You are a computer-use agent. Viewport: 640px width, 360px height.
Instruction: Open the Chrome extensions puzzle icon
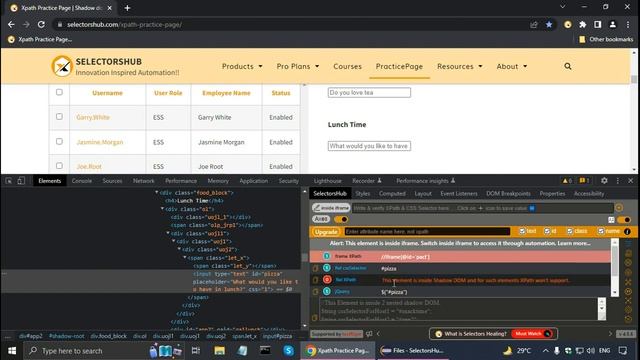point(582,24)
